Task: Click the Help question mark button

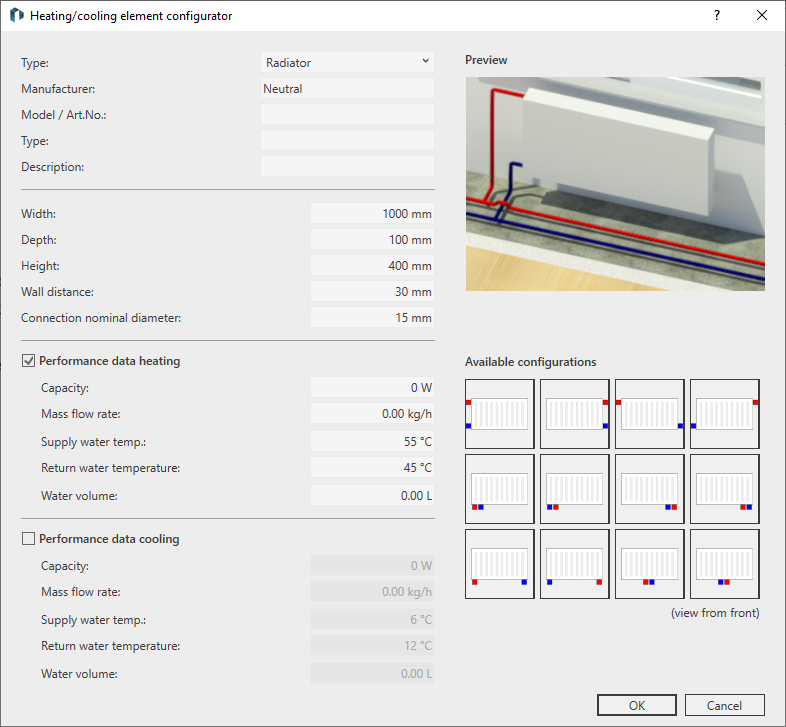Action: [717, 16]
